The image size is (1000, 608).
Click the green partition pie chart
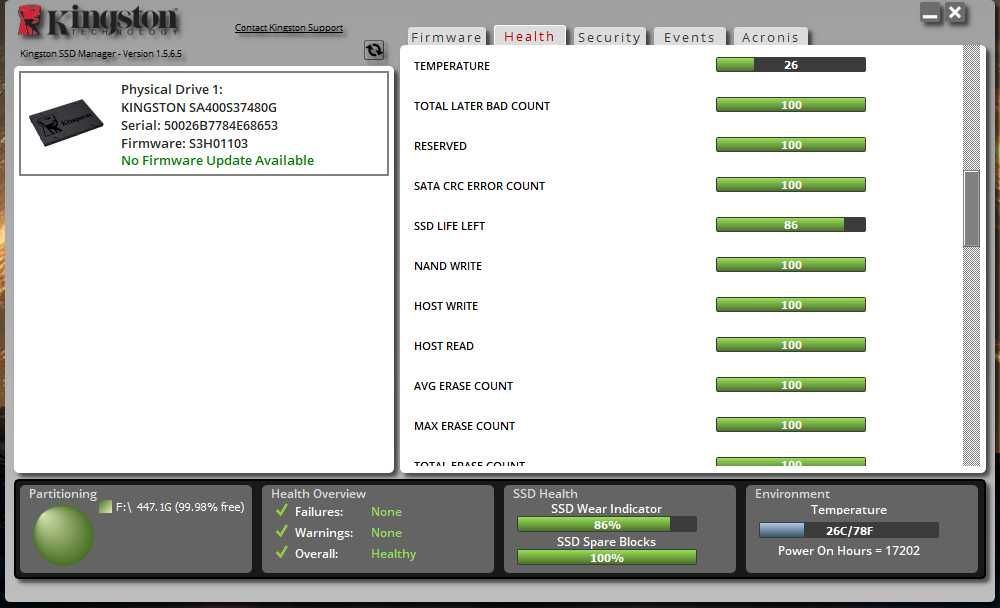63,536
